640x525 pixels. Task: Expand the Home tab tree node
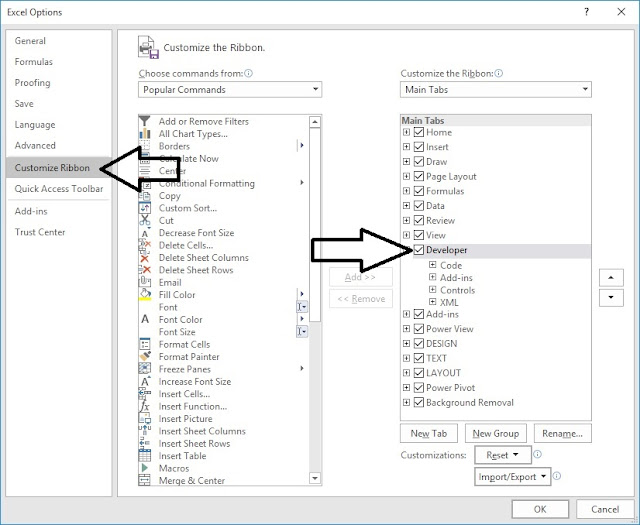[406, 132]
